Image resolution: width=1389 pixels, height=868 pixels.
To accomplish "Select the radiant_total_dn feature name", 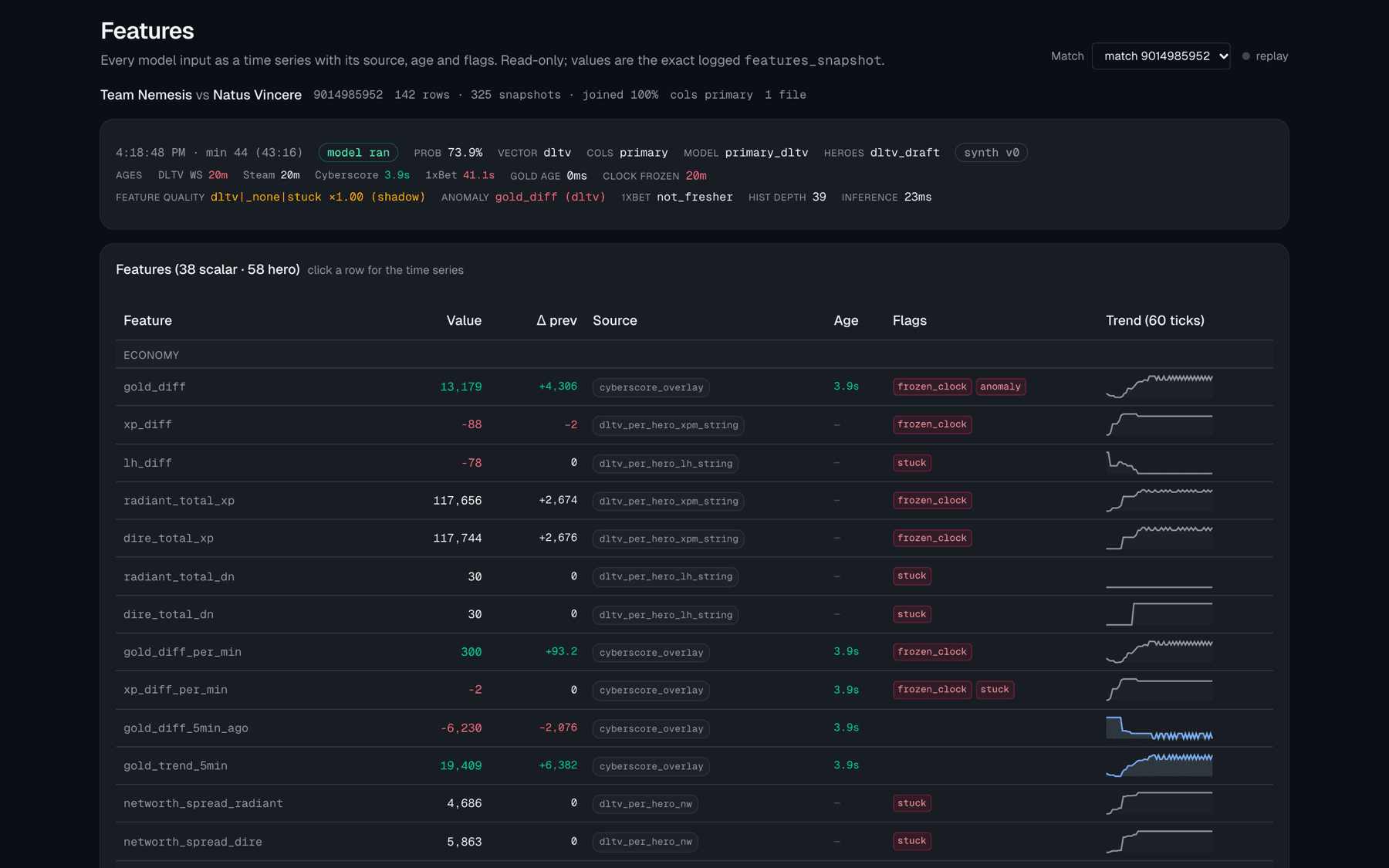I will pyautogui.click(x=179, y=576).
